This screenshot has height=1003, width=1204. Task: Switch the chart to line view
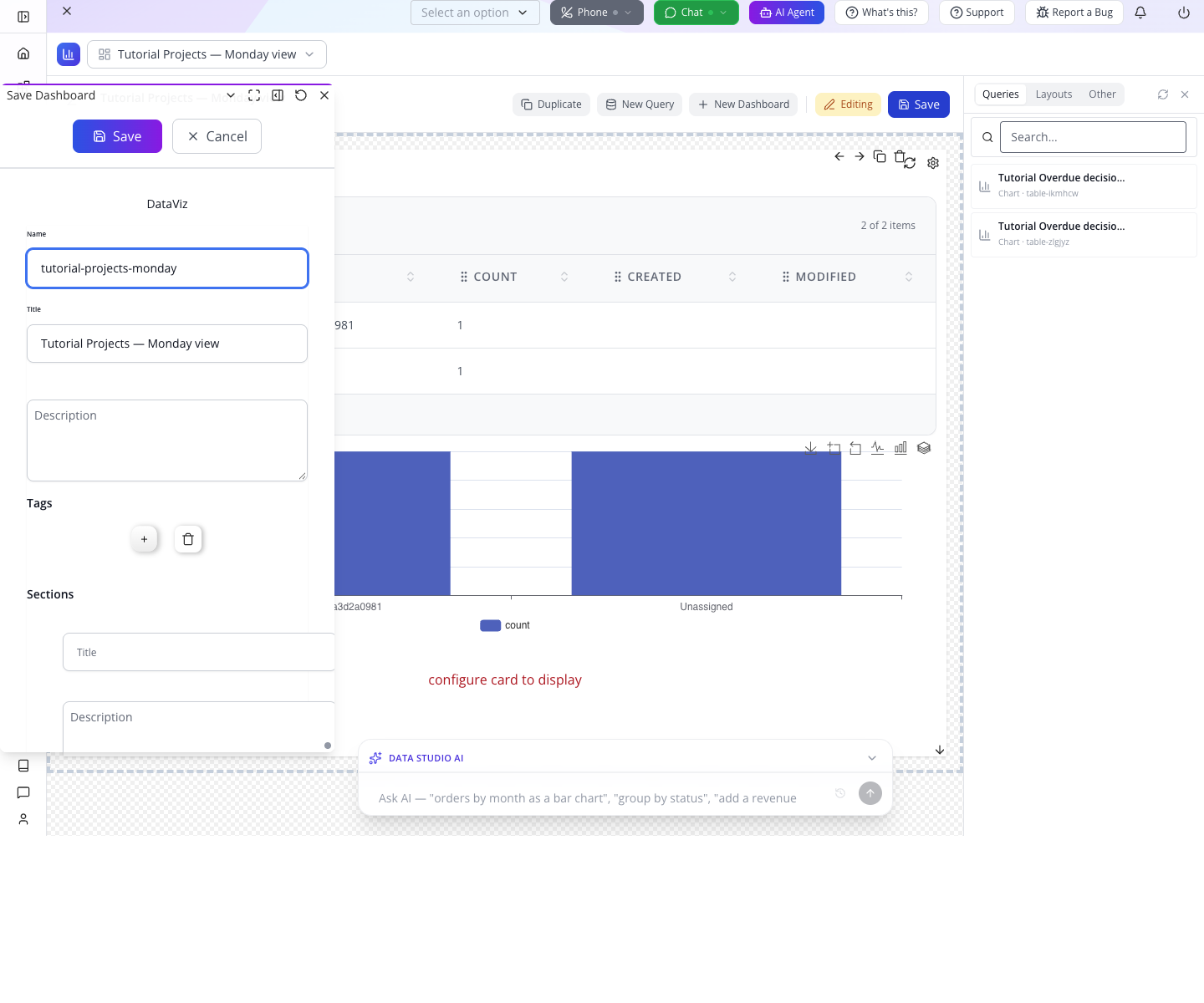[877, 448]
